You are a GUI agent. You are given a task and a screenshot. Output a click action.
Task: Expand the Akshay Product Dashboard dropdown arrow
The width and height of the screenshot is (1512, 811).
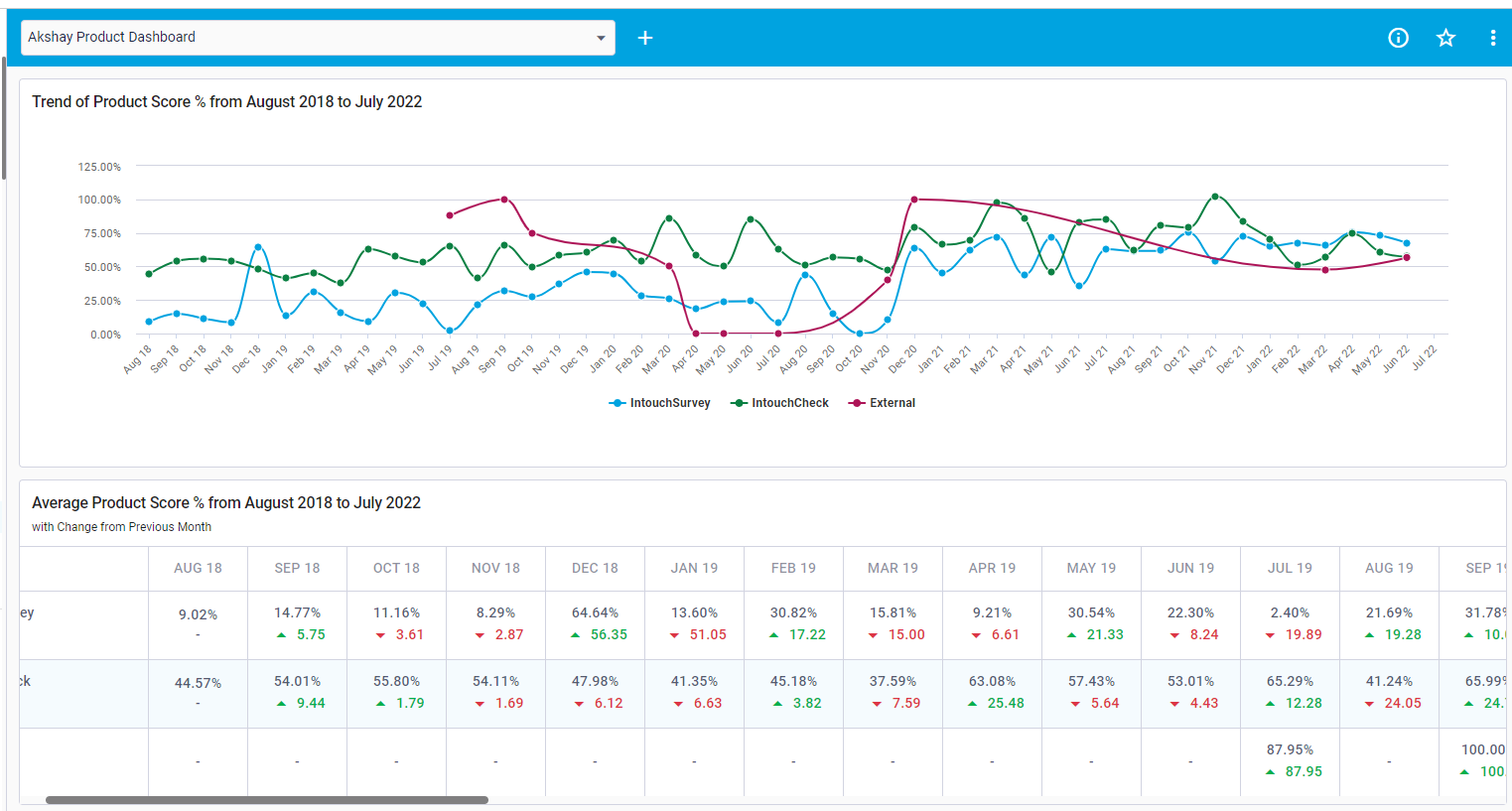coord(601,38)
